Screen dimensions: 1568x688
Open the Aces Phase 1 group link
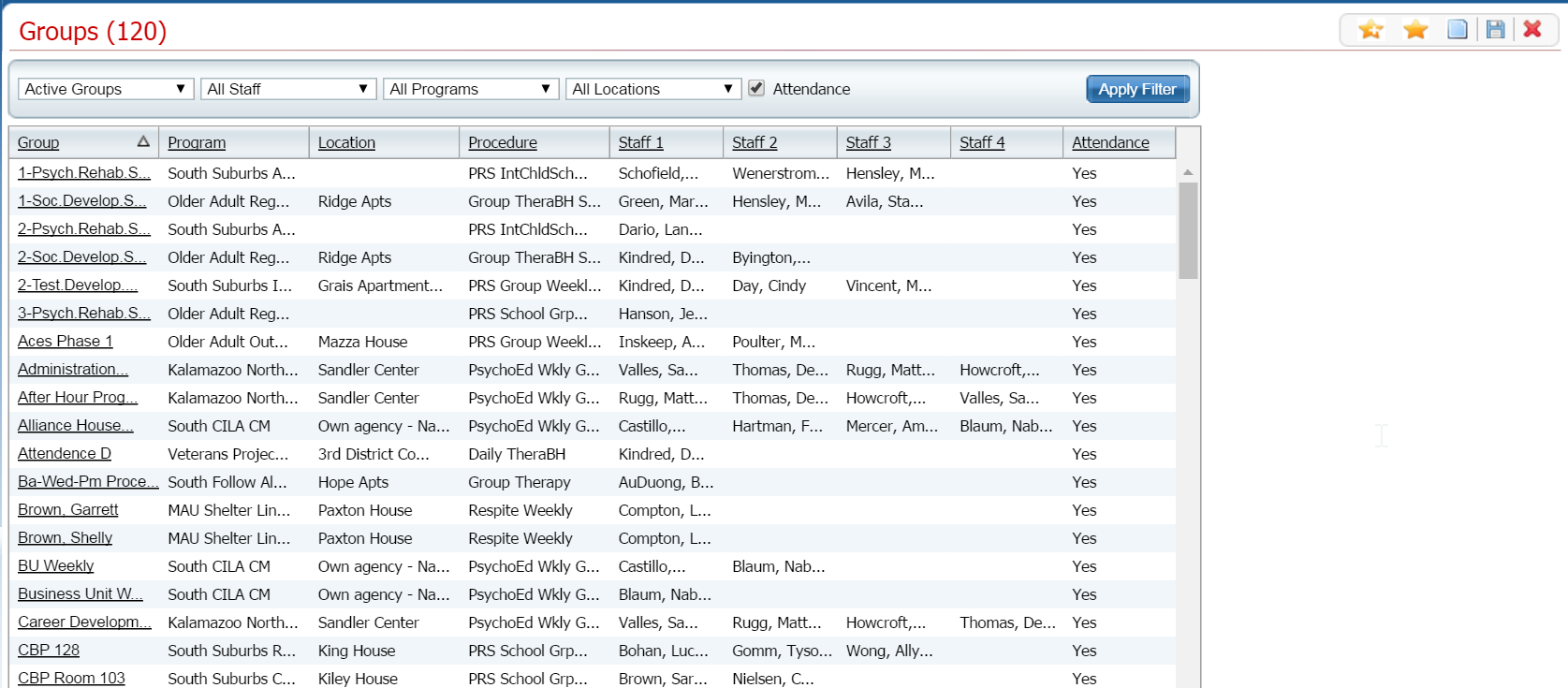(x=66, y=342)
